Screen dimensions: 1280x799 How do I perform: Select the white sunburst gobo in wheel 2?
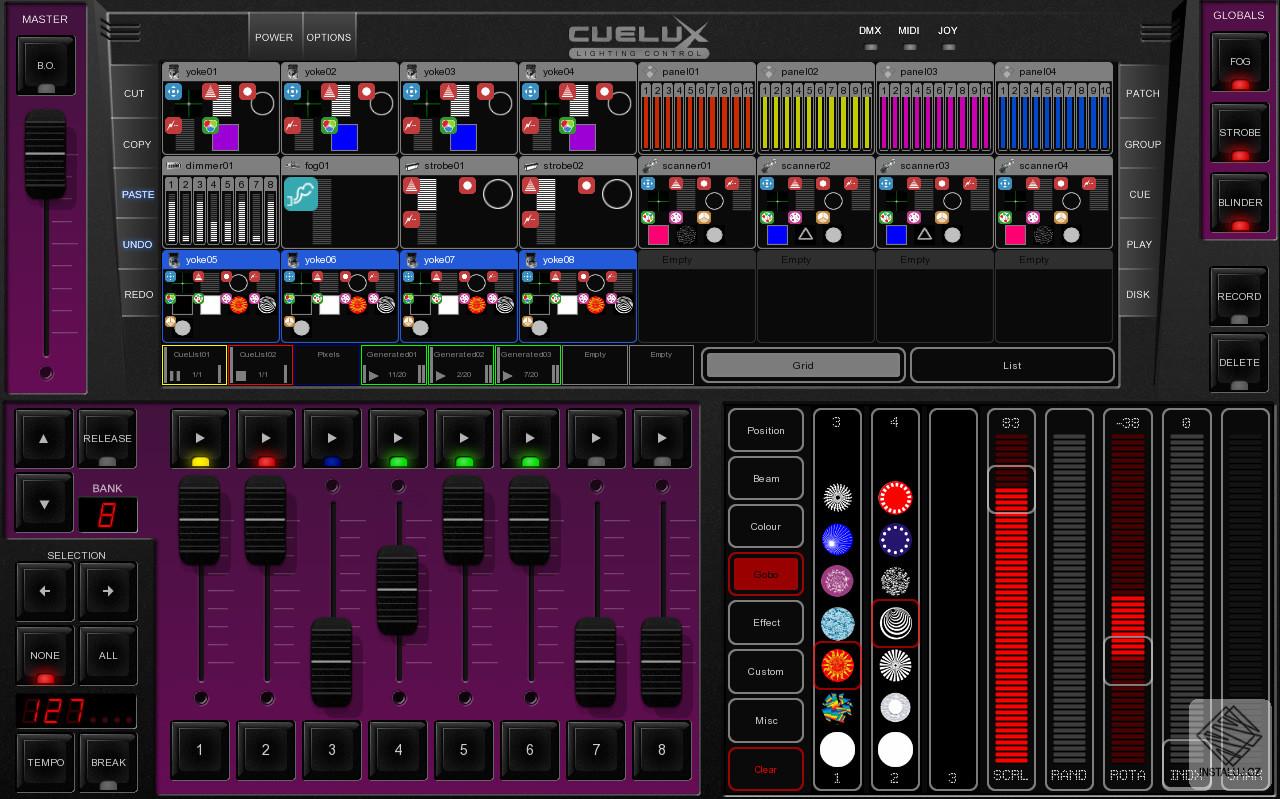coord(895,666)
